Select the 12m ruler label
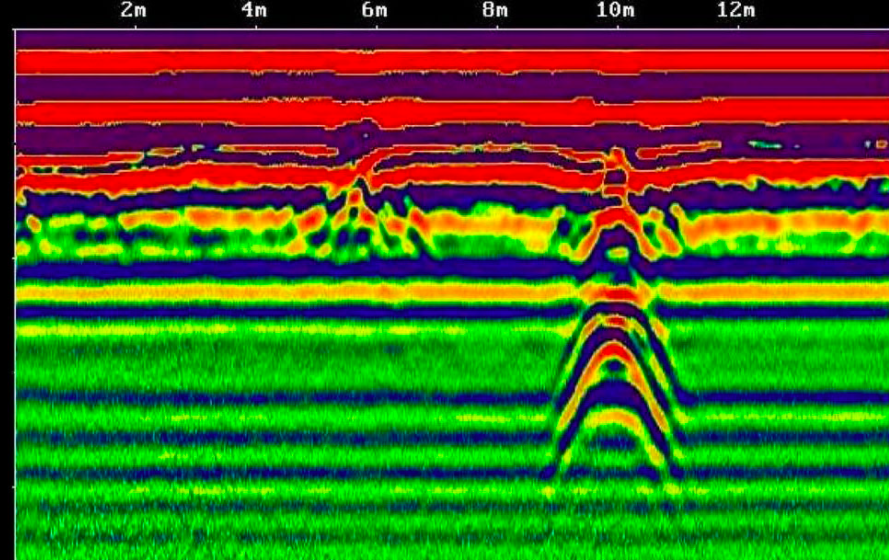The image size is (889, 560). point(736,11)
